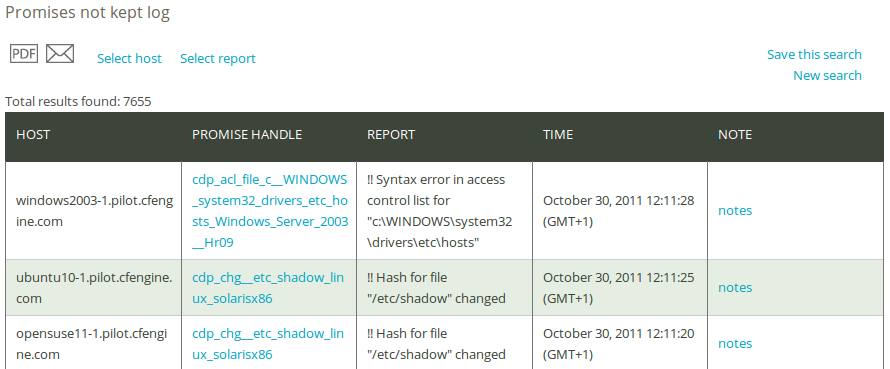890x369 pixels.
Task: Email the report via envelope icon
Action: click(60, 53)
